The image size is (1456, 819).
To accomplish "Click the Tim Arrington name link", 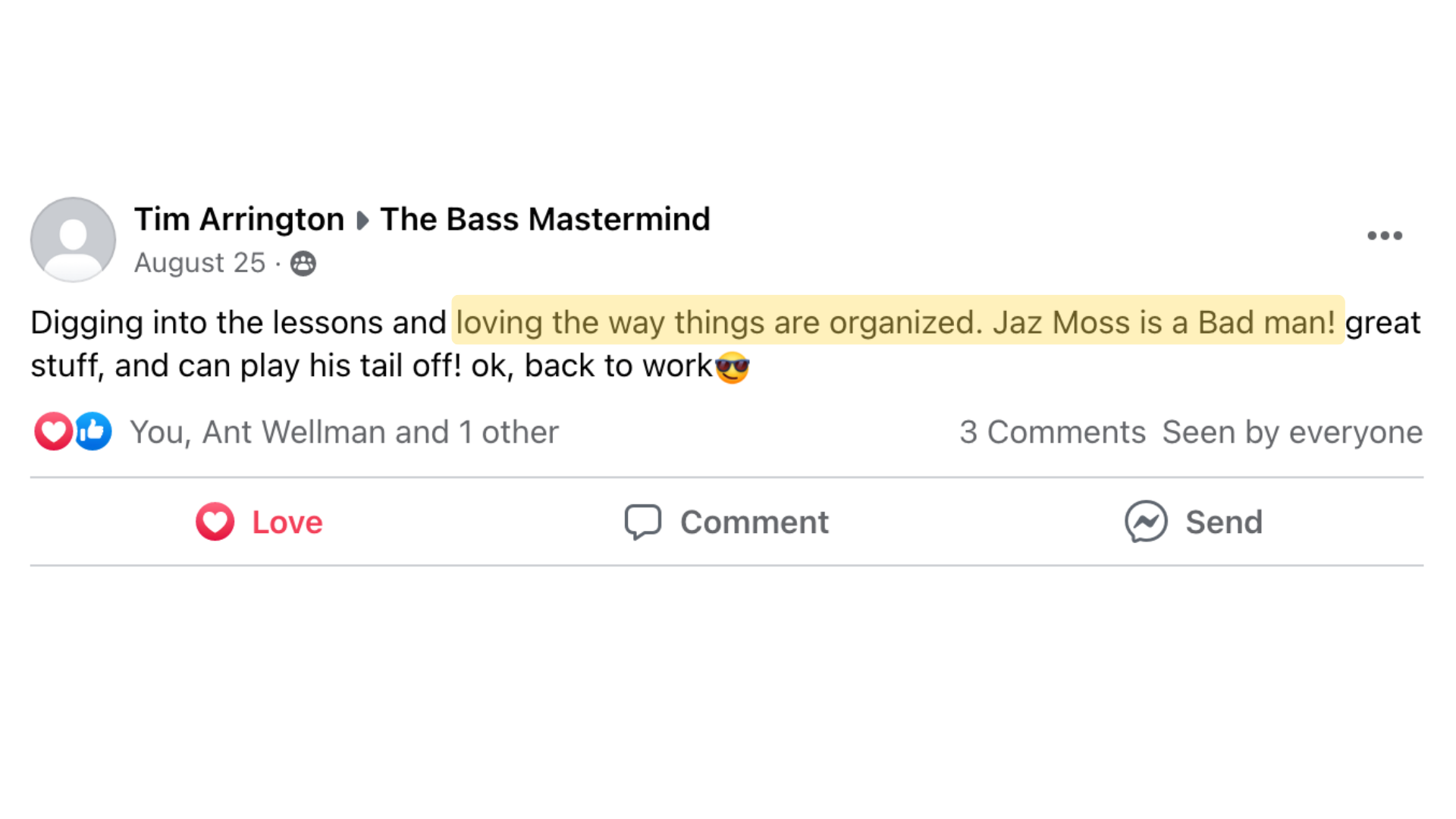I will pyautogui.click(x=239, y=219).
